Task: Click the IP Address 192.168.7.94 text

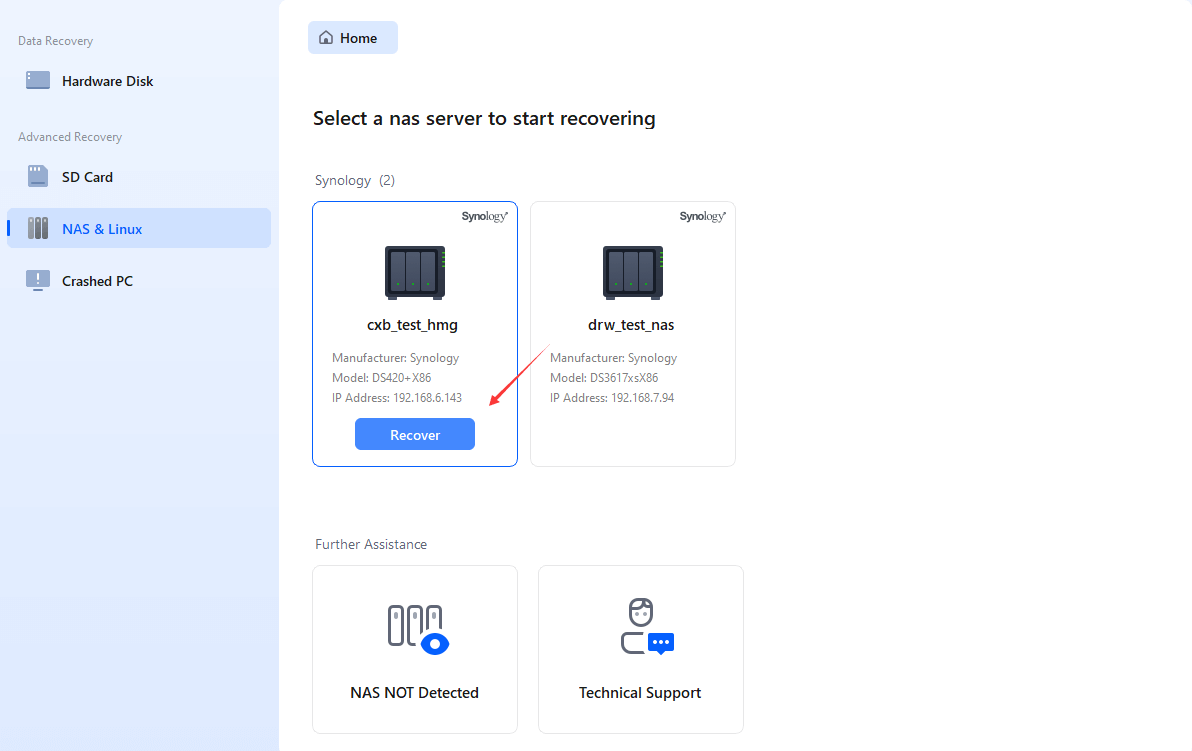Action: pos(612,397)
